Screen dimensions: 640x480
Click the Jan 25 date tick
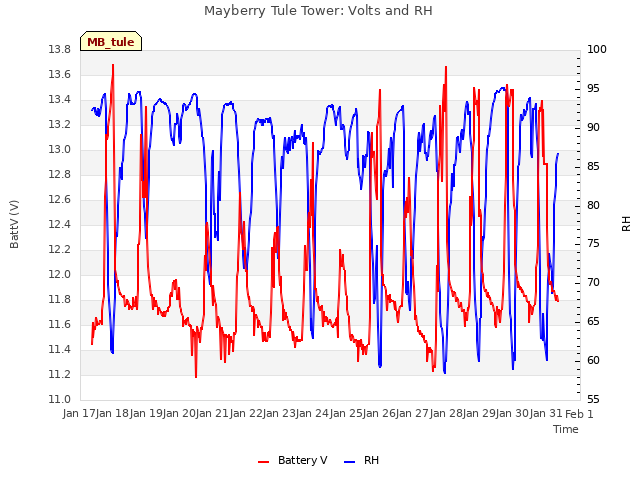[346, 414]
